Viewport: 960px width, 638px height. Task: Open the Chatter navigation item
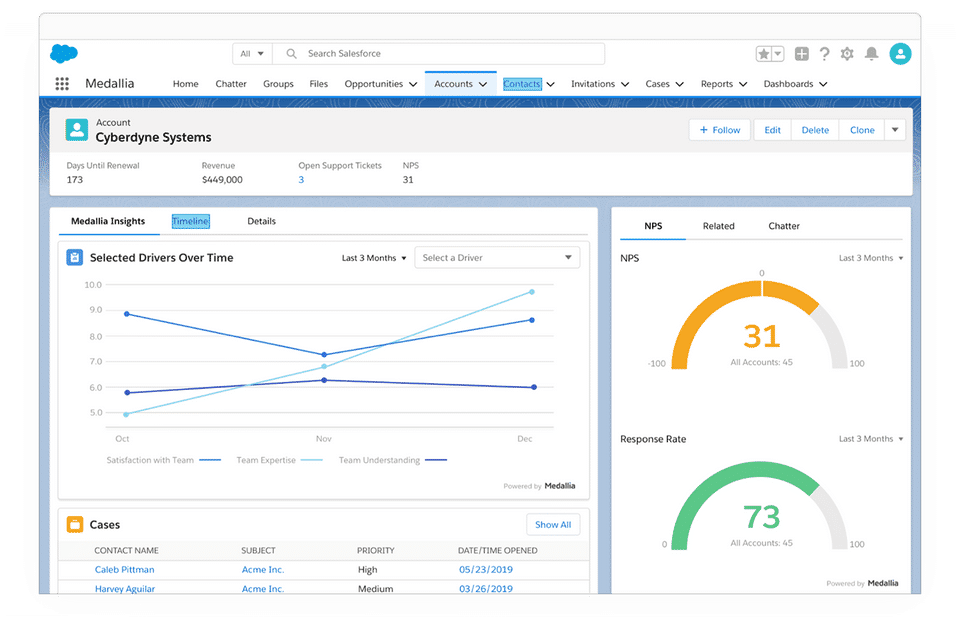pos(231,84)
